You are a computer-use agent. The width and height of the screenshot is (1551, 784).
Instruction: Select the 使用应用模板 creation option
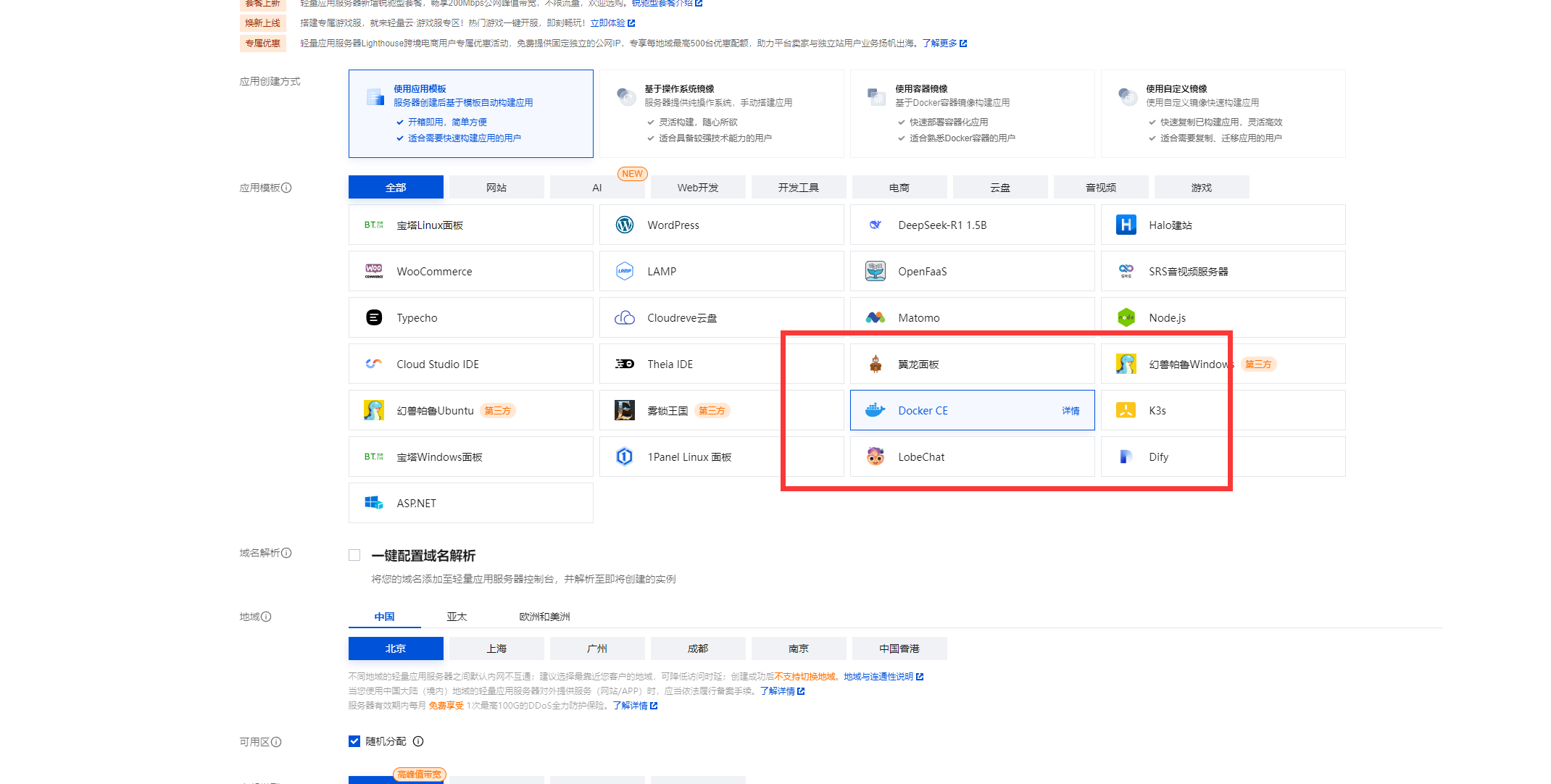[471, 114]
